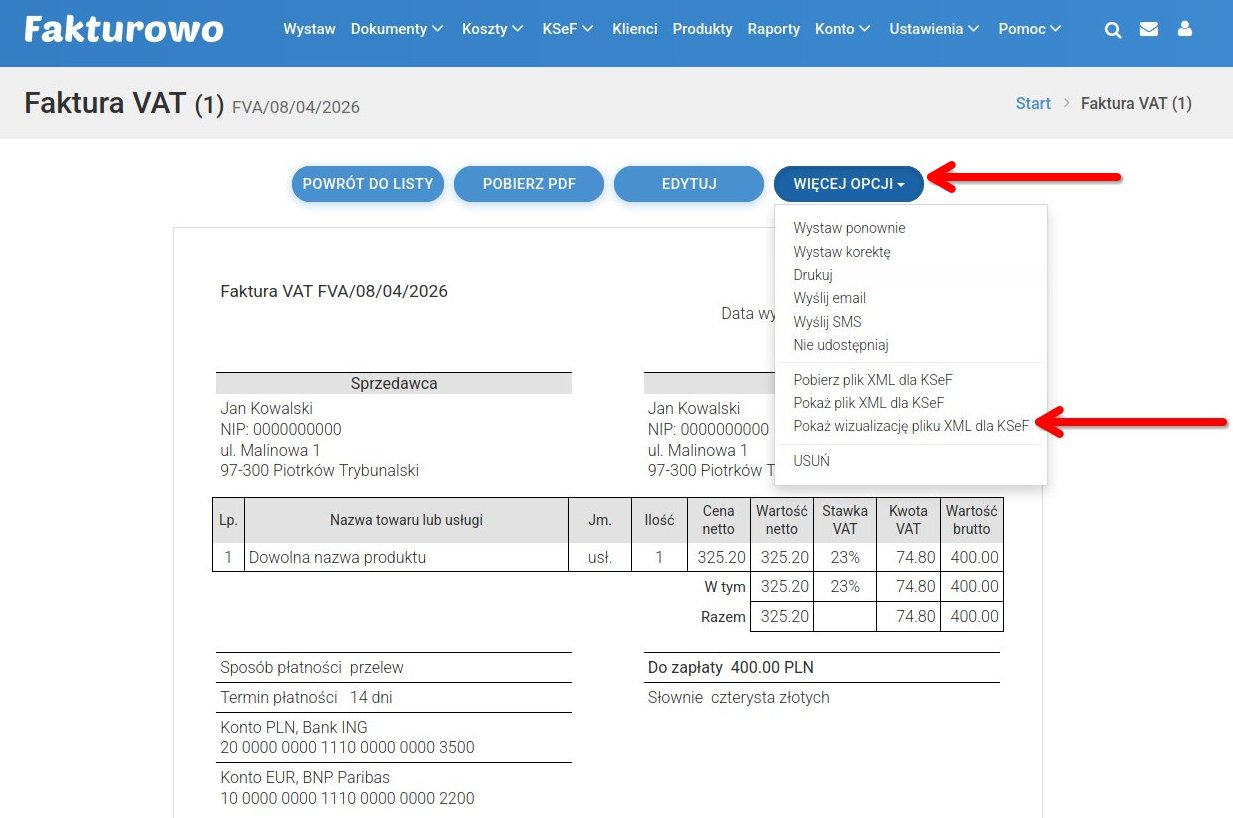The image size is (1233, 818).
Task: Go to Wystaw in navigation bar
Action: pos(309,29)
